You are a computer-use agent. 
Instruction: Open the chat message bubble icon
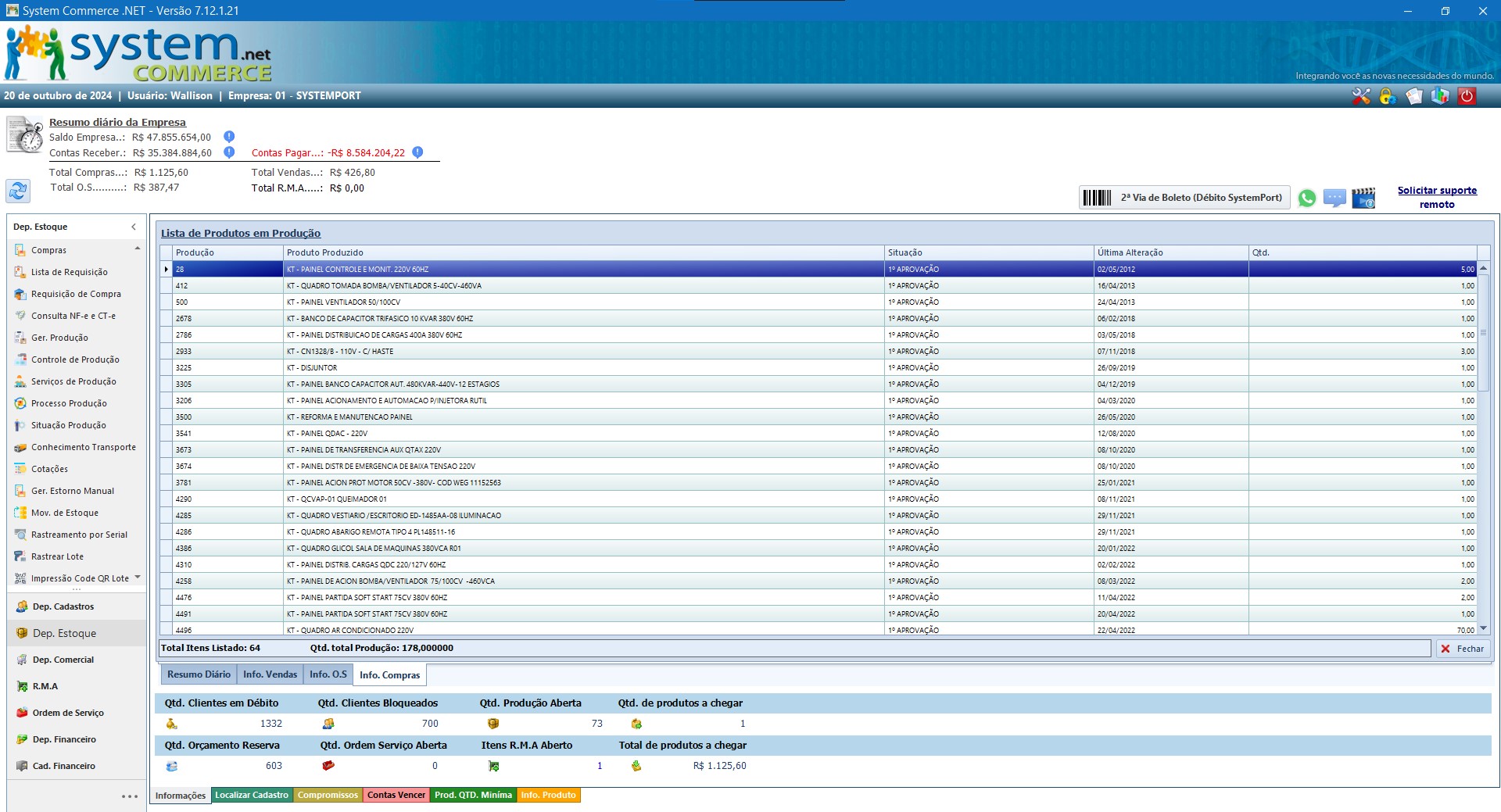click(1334, 198)
